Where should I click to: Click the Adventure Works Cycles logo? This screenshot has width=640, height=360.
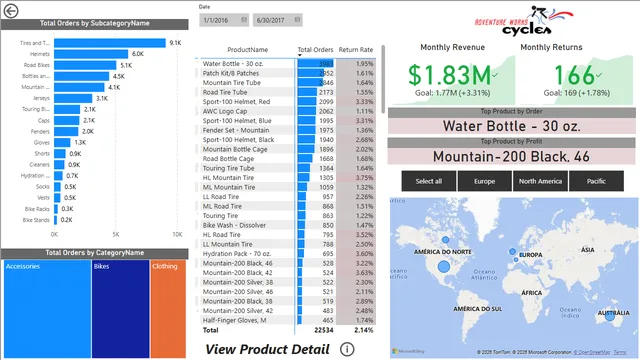[x=524, y=20]
